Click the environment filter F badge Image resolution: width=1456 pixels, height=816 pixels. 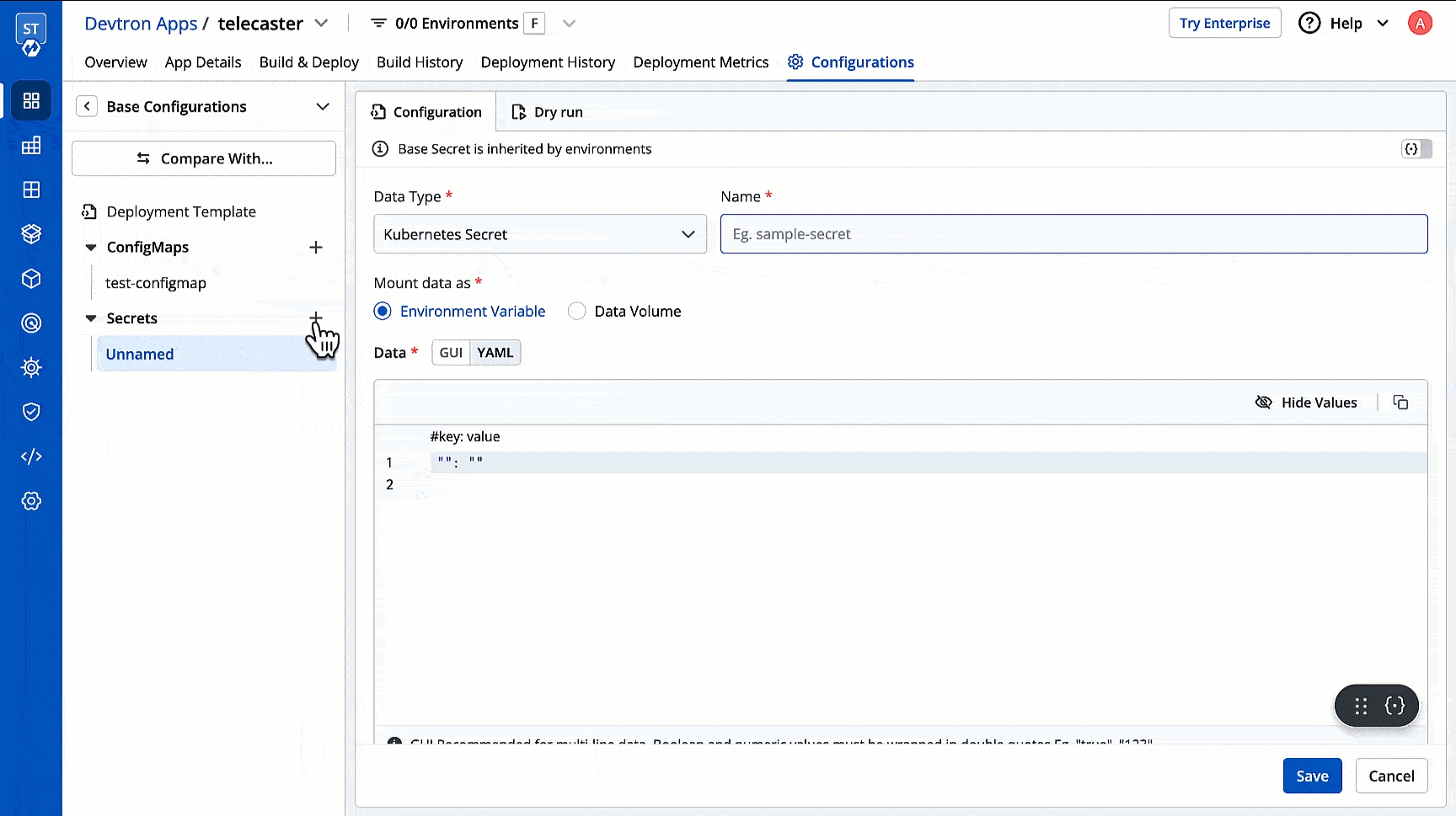[534, 24]
